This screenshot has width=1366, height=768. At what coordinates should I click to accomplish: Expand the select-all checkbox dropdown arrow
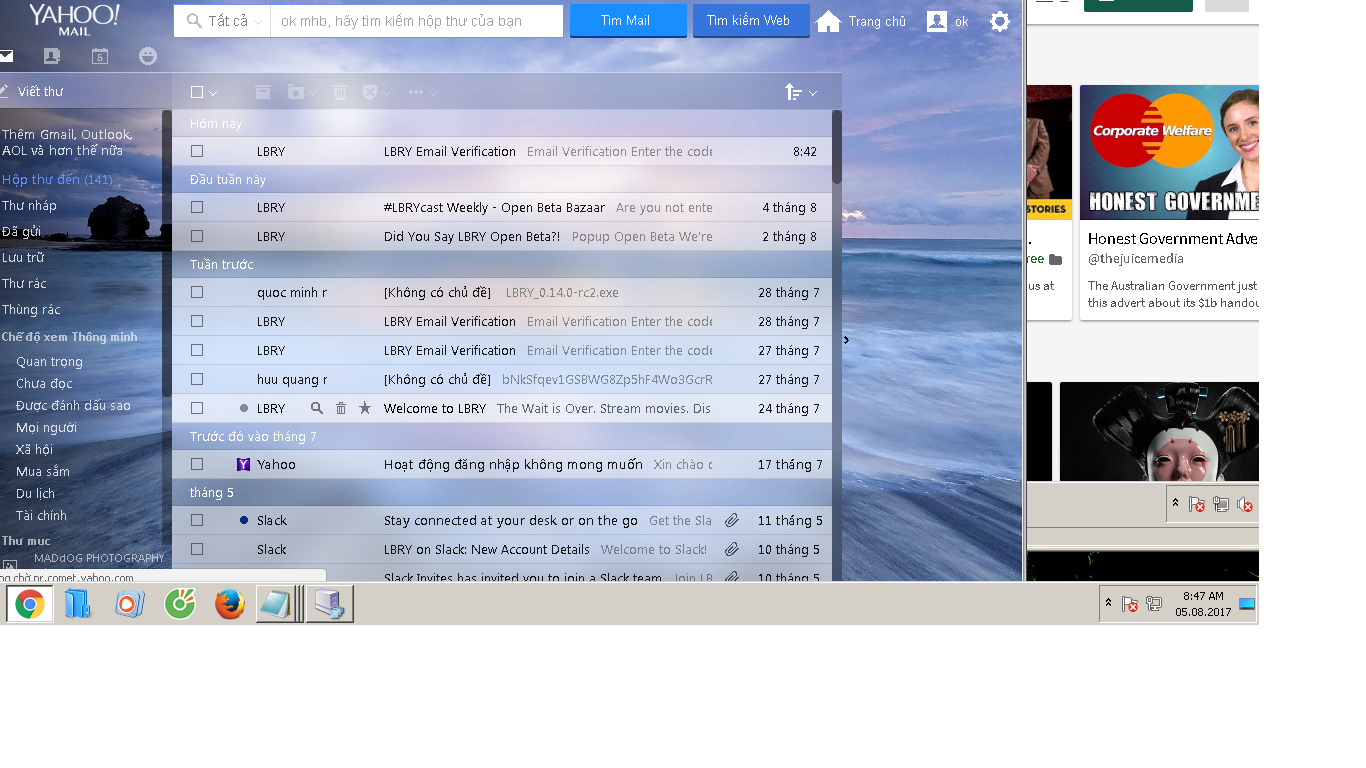click(x=214, y=93)
